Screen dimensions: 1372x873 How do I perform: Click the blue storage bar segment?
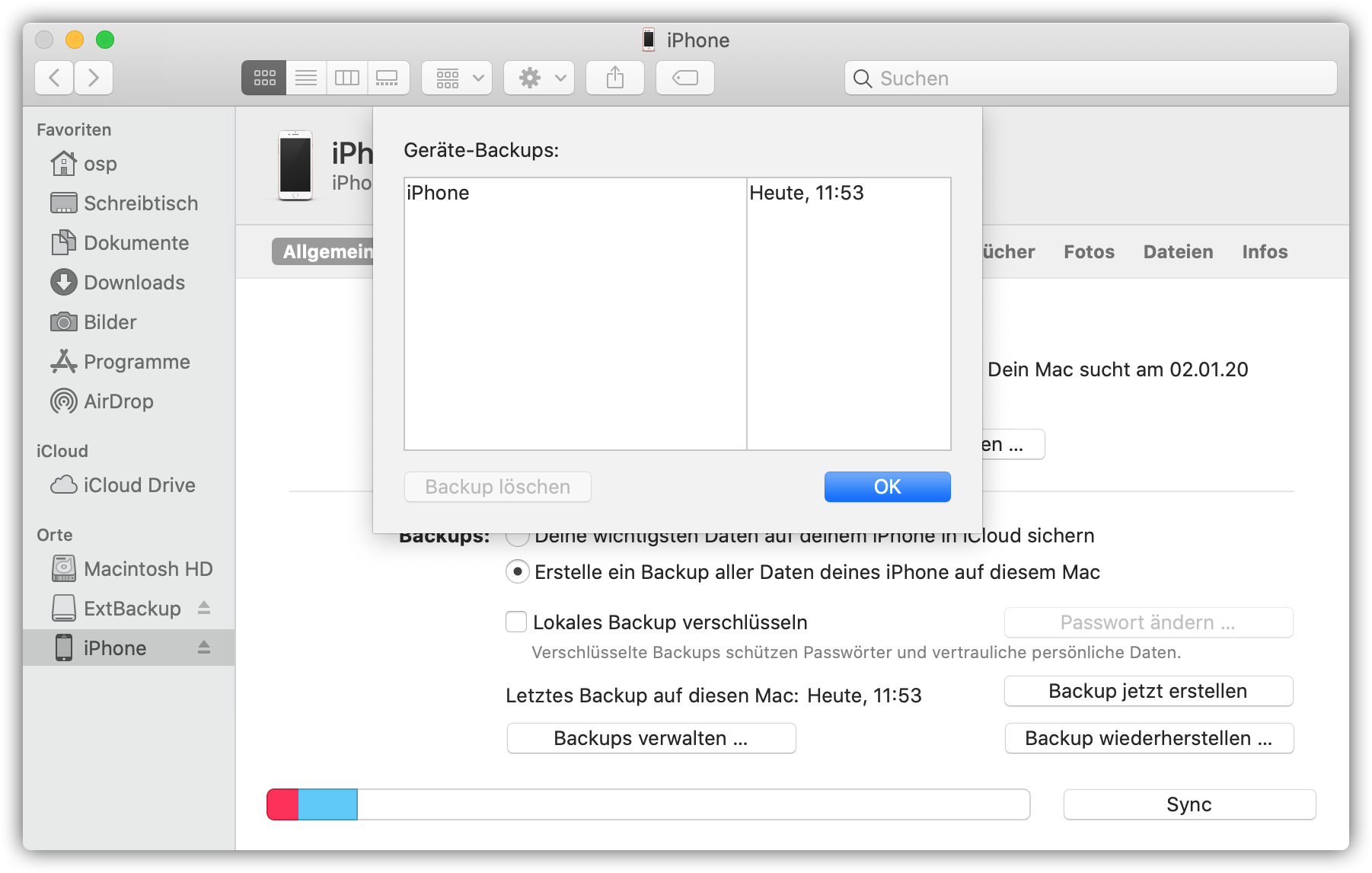tap(327, 804)
